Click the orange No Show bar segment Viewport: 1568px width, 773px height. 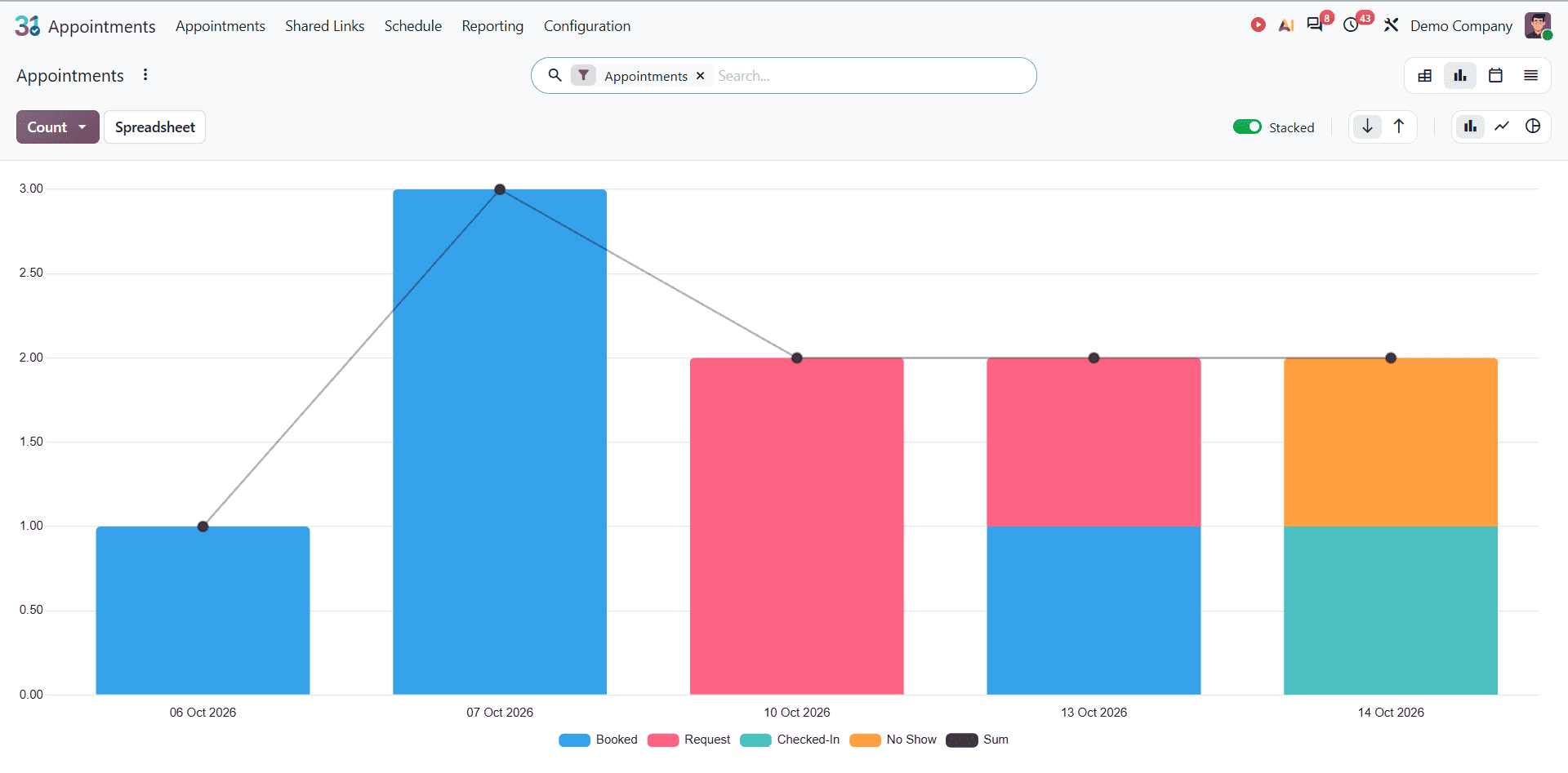pyautogui.click(x=1391, y=442)
